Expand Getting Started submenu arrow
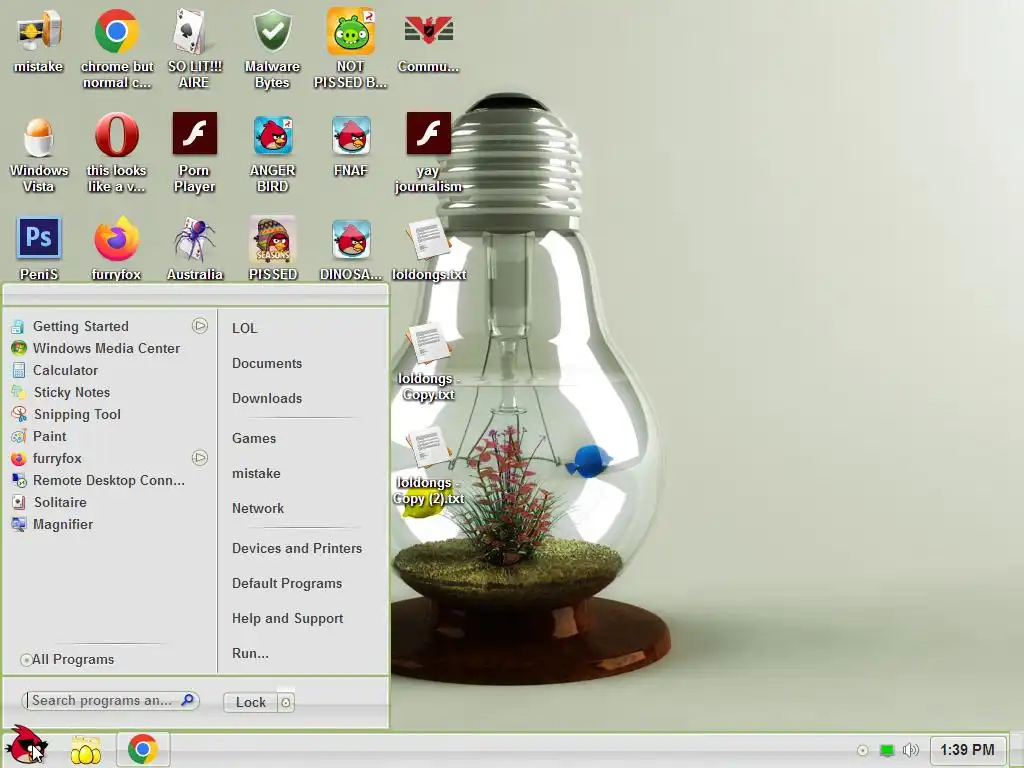This screenshot has height=768, width=1024. [200, 325]
